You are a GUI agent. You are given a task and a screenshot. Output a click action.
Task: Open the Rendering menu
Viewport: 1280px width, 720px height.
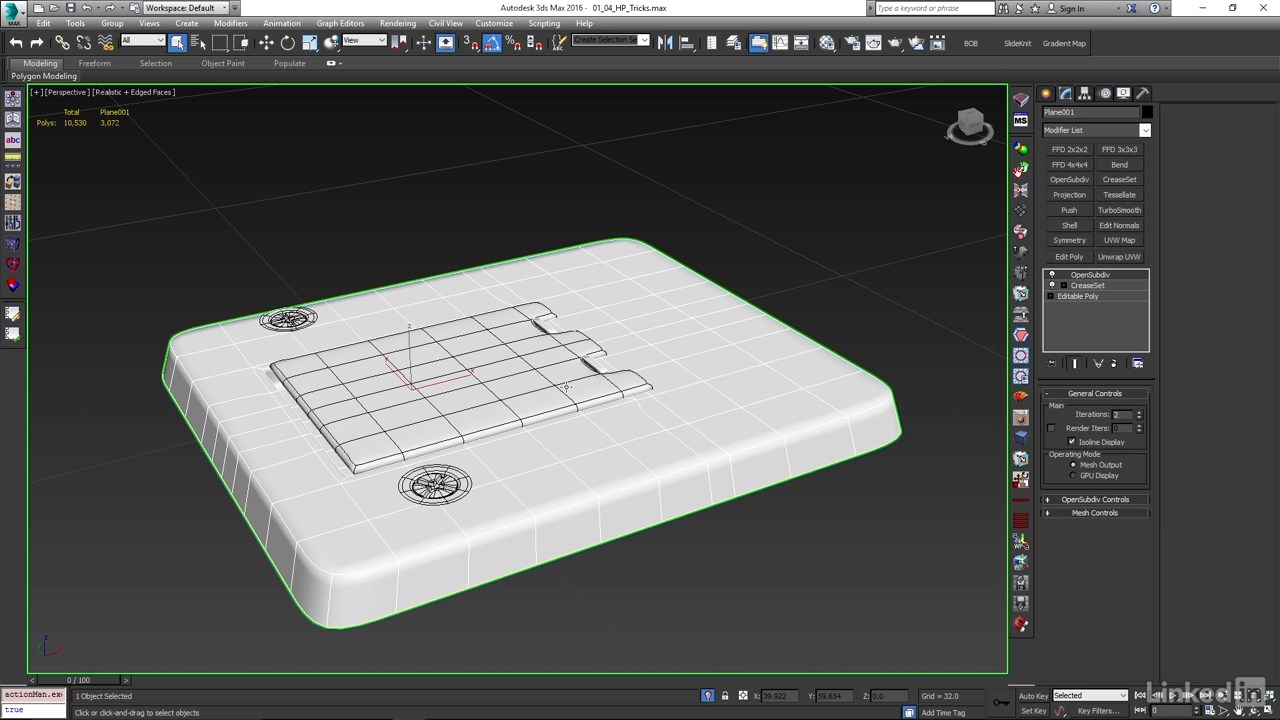click(x=397, y=23)
